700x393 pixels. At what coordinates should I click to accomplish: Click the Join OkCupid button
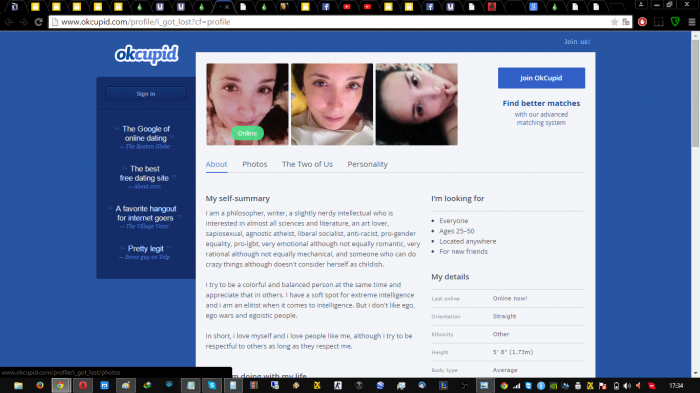pos(541,78)
